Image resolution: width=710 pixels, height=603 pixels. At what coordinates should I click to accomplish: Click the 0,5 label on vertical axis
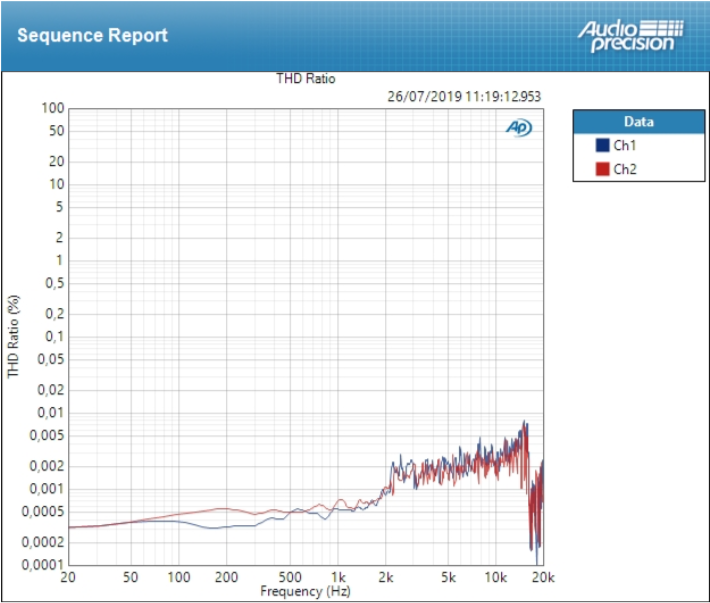[x=53, y=284]
